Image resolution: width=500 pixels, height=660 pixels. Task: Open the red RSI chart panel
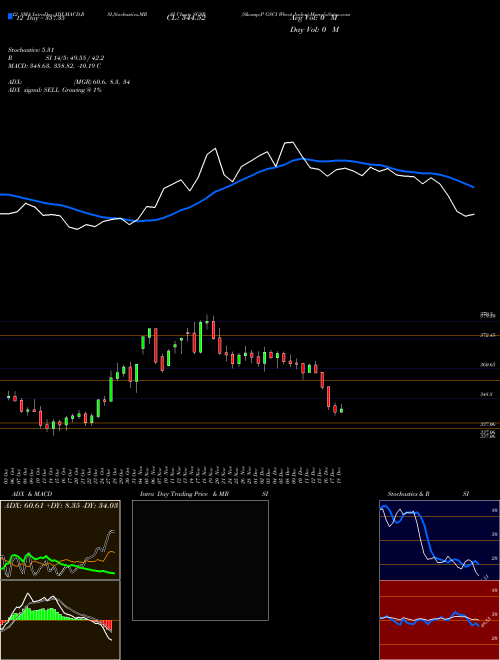coord(439,620)
